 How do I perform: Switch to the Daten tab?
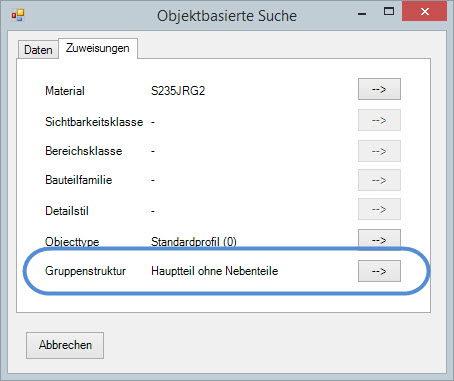38,50
